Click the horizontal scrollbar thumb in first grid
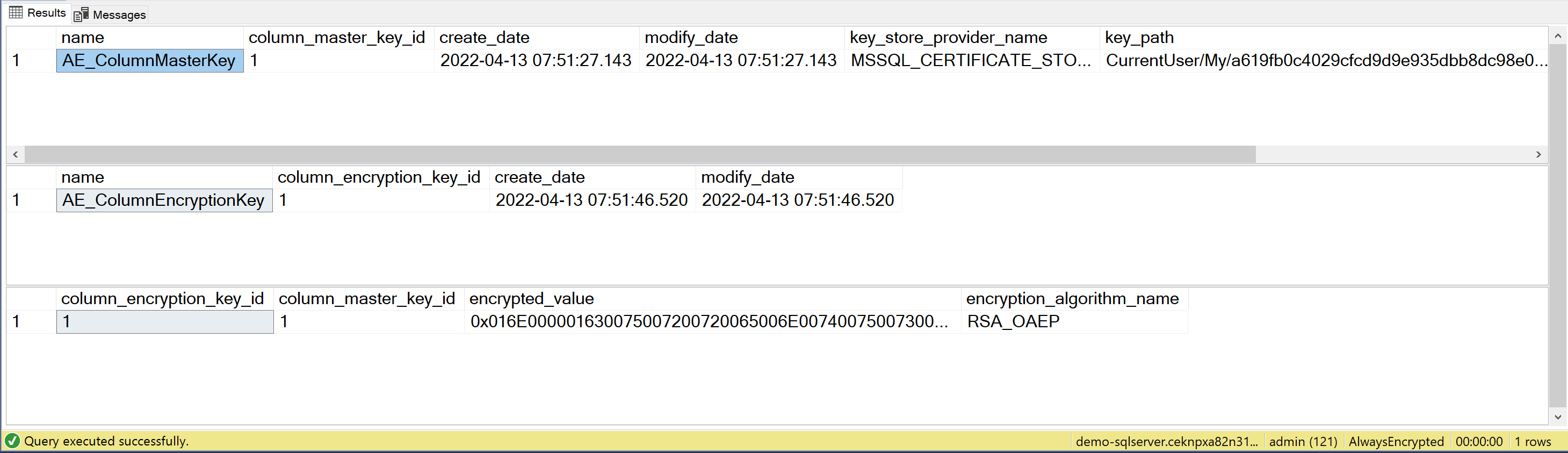 [640, 155]
